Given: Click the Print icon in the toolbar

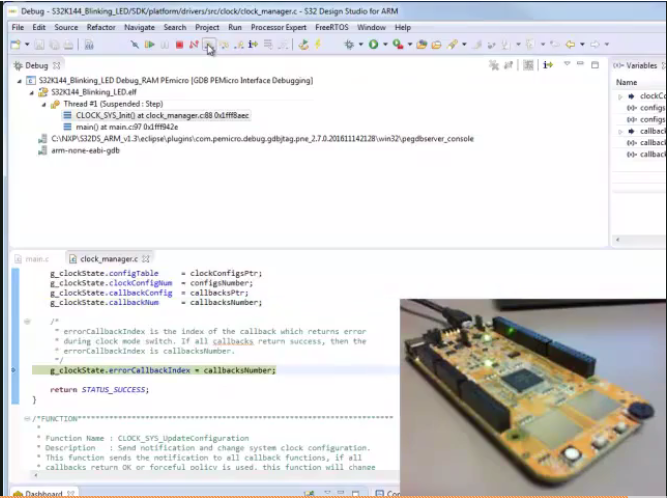Looking at the screenshot, I should 68,44.
